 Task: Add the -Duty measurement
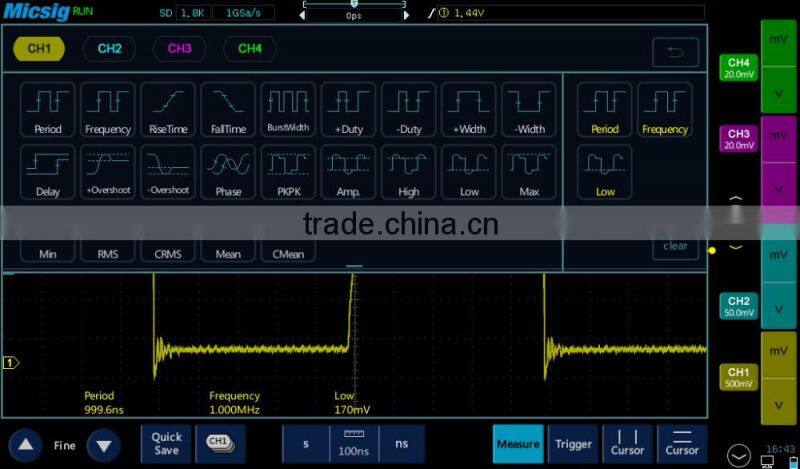409,110
